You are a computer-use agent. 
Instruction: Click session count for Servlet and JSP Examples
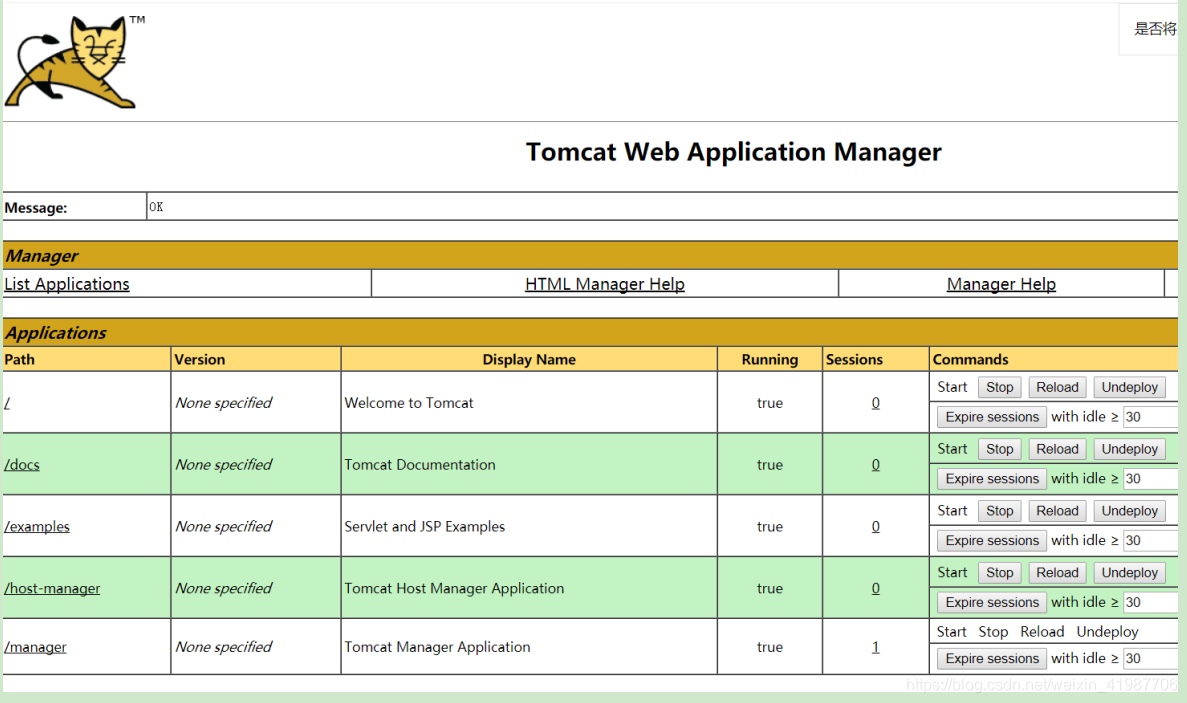(x=875, y=527)
